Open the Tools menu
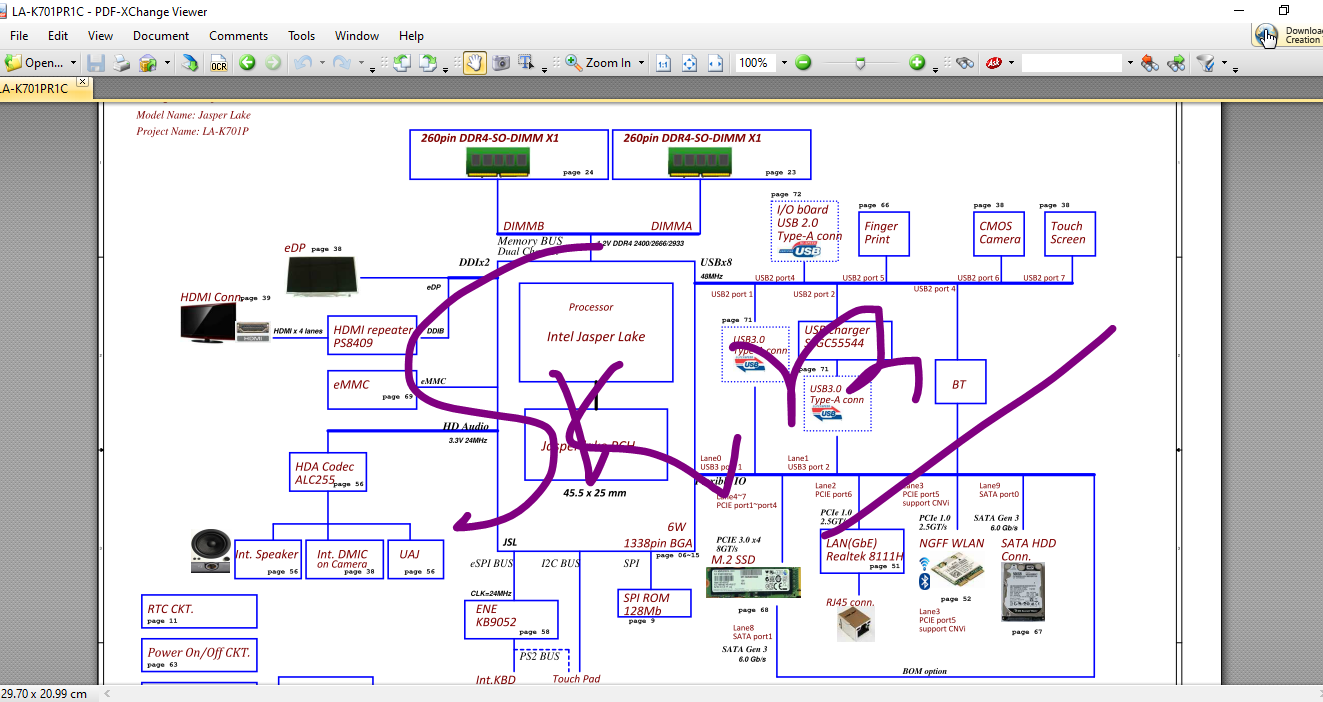Image resolution: width=1323 pixels, height=702 pixels. tap(302, 35)
